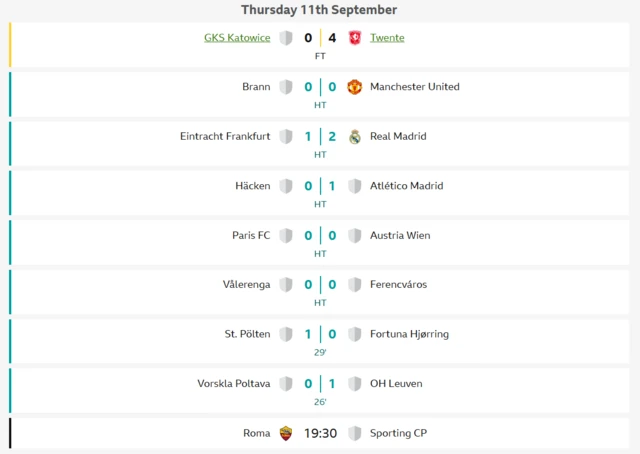Viewport: 640px width, 454px height.
Task: Click Atlético Madrid placeholder shield badge
Action: pos(354,186)
